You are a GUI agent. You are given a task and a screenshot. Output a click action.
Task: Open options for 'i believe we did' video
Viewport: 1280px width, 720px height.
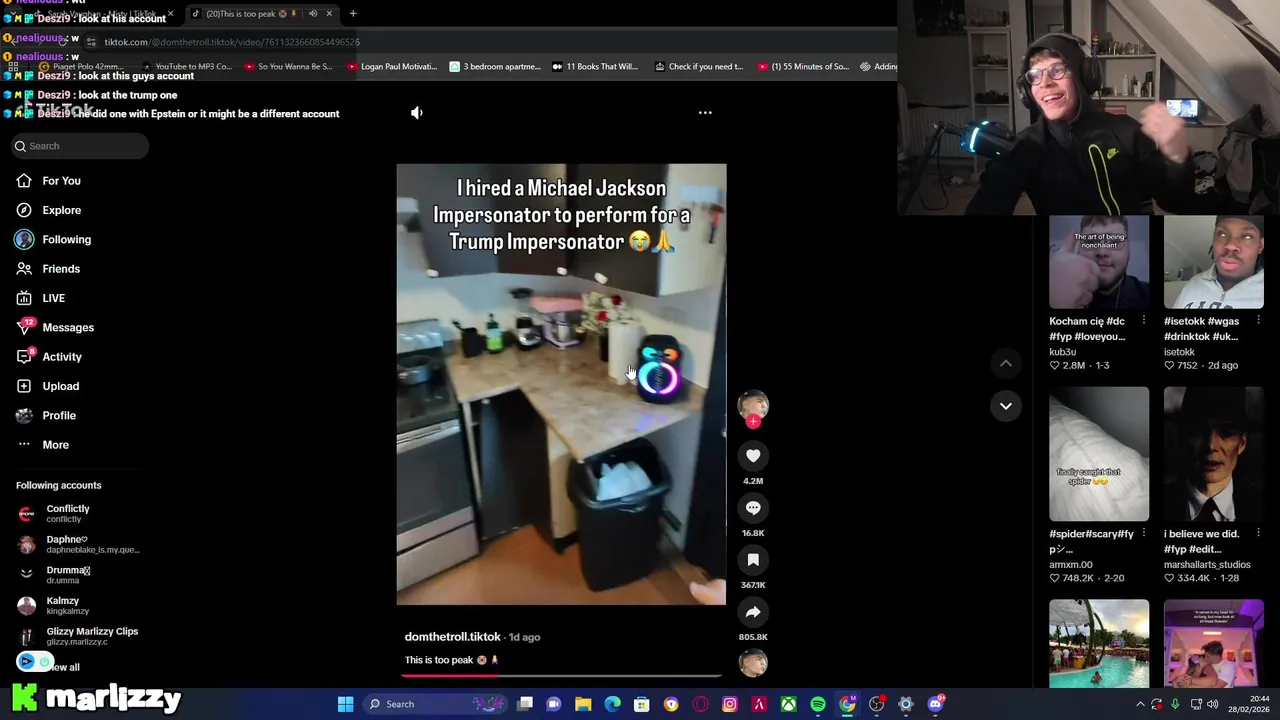(1258, 534)
